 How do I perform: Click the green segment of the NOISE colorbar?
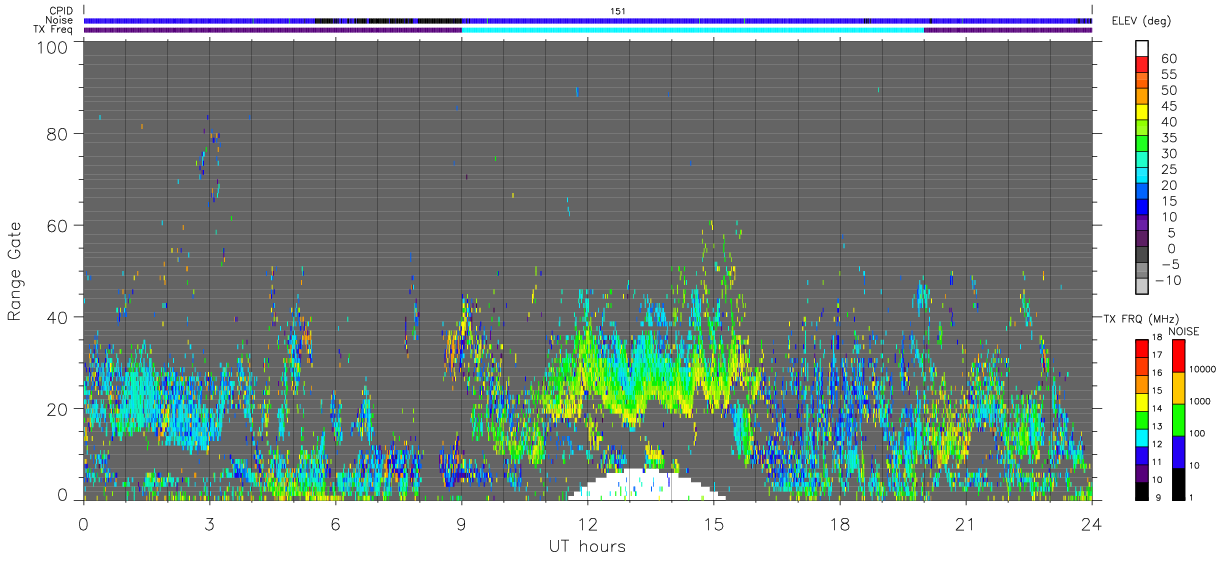coord(1178,420)
